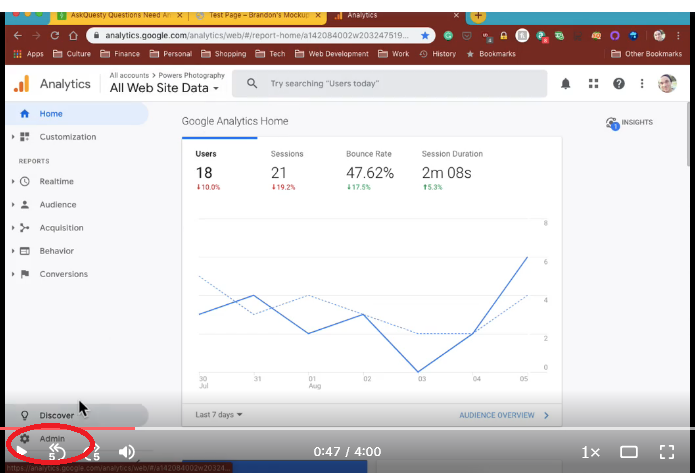Open the Other Bookmarks folder

(646, 54)
